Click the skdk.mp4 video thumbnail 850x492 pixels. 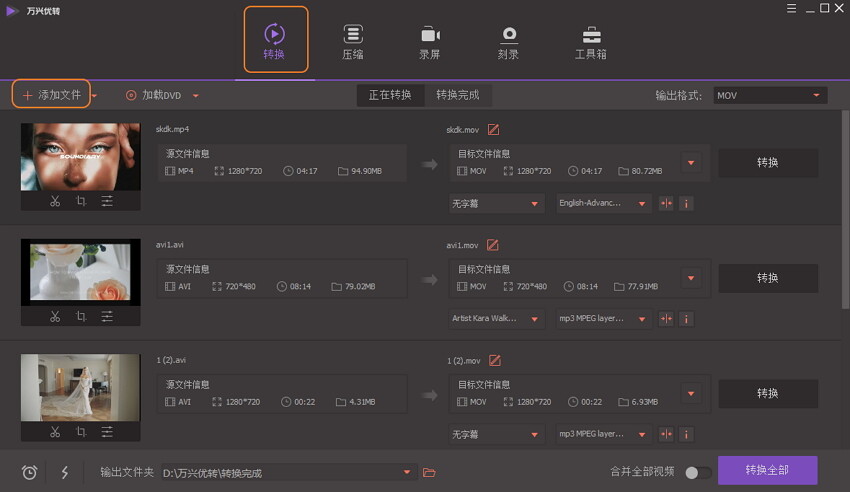pos(81,157)
